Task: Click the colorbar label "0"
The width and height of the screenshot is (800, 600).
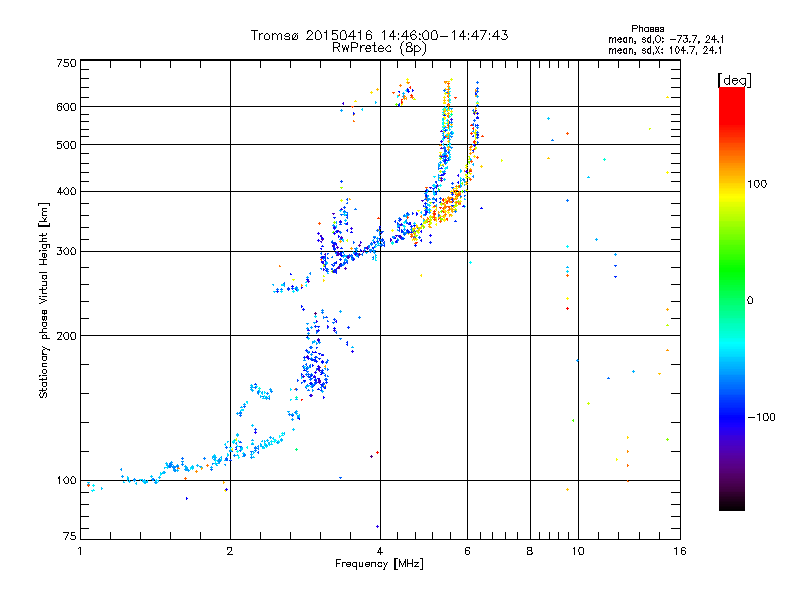Action: (x=750, y=301)
